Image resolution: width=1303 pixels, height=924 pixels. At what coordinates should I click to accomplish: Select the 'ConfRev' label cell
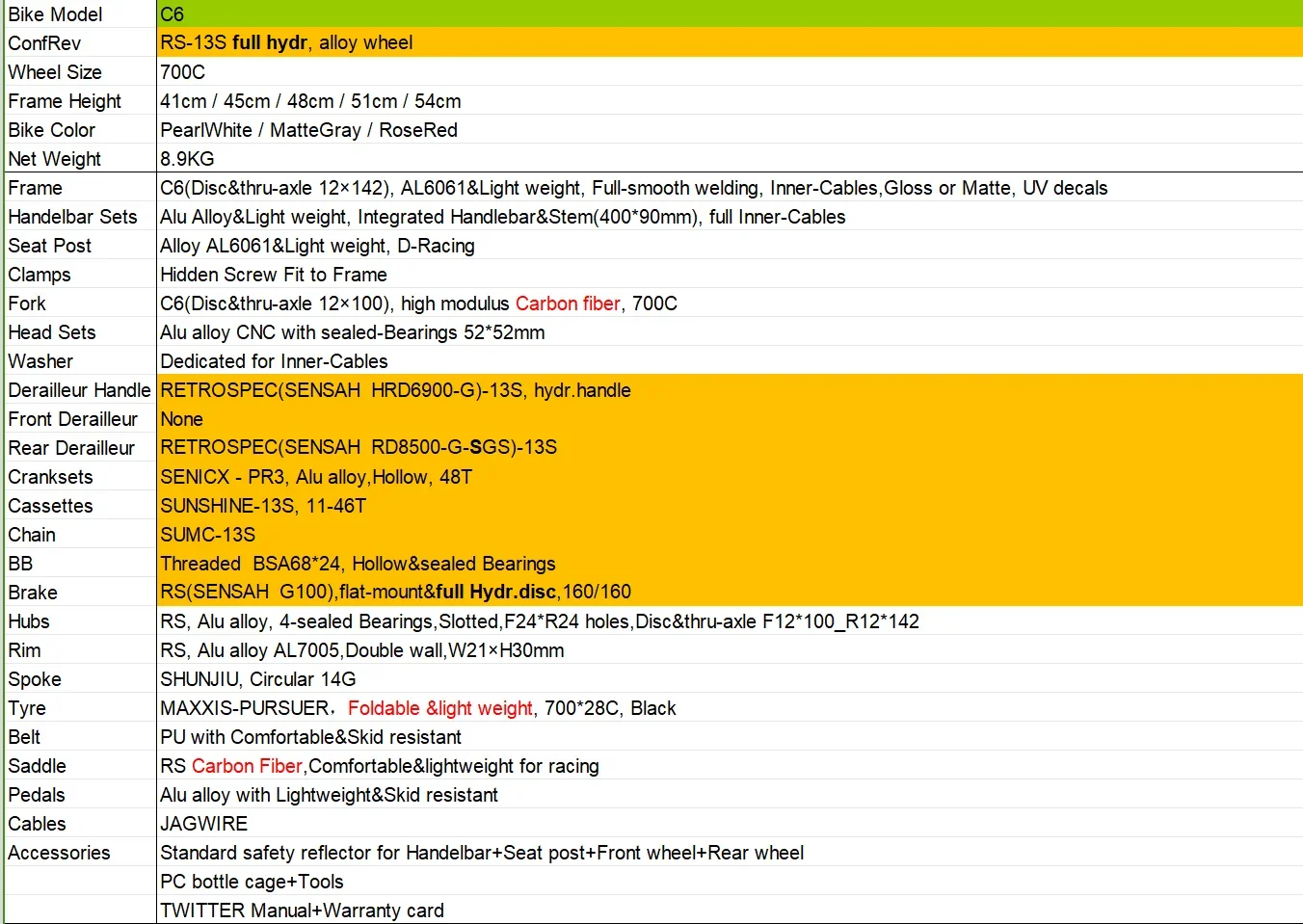click(80, 42)
